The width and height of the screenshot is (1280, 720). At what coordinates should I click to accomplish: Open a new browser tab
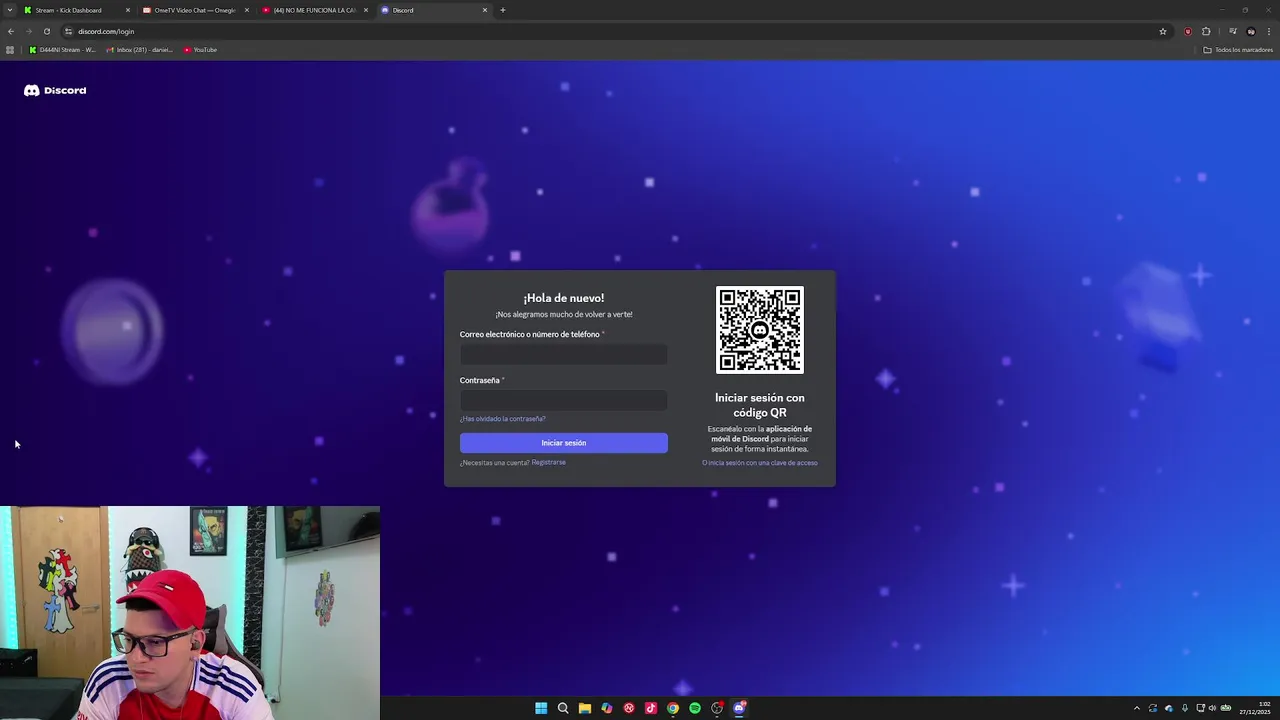click(503, 10)
